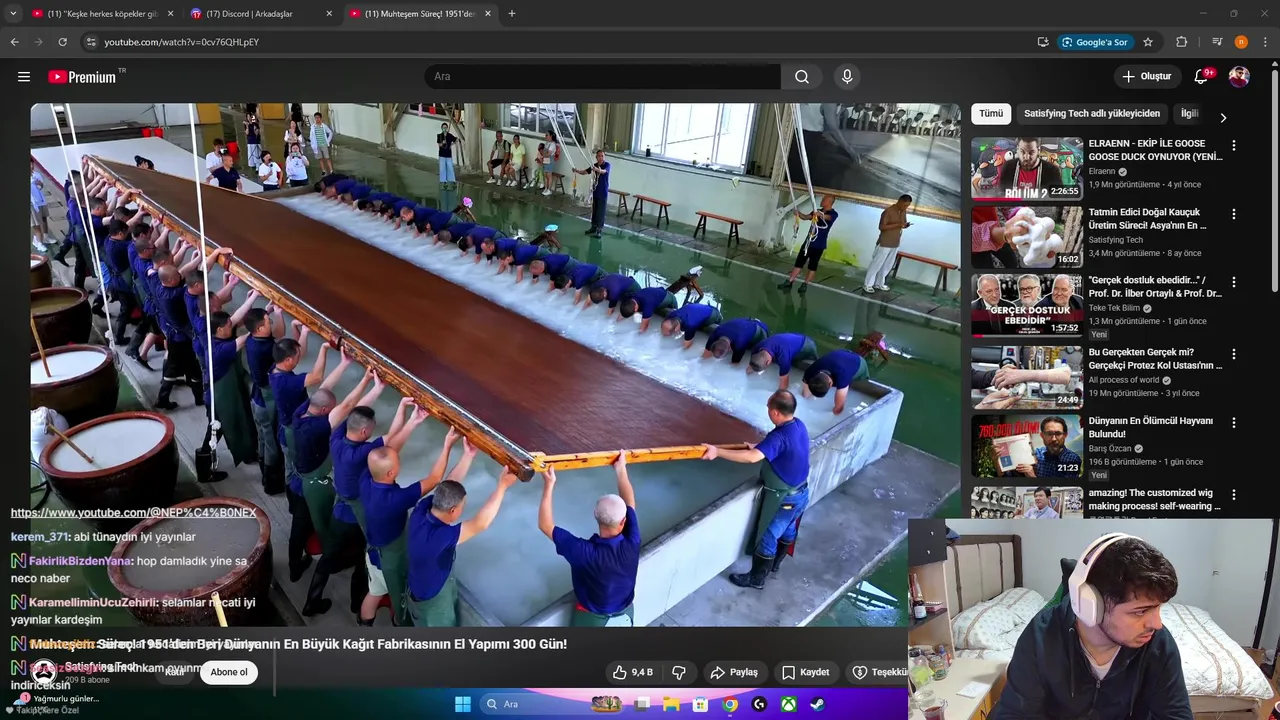Bookmark this page with the star icon

tap(1148, 42)
